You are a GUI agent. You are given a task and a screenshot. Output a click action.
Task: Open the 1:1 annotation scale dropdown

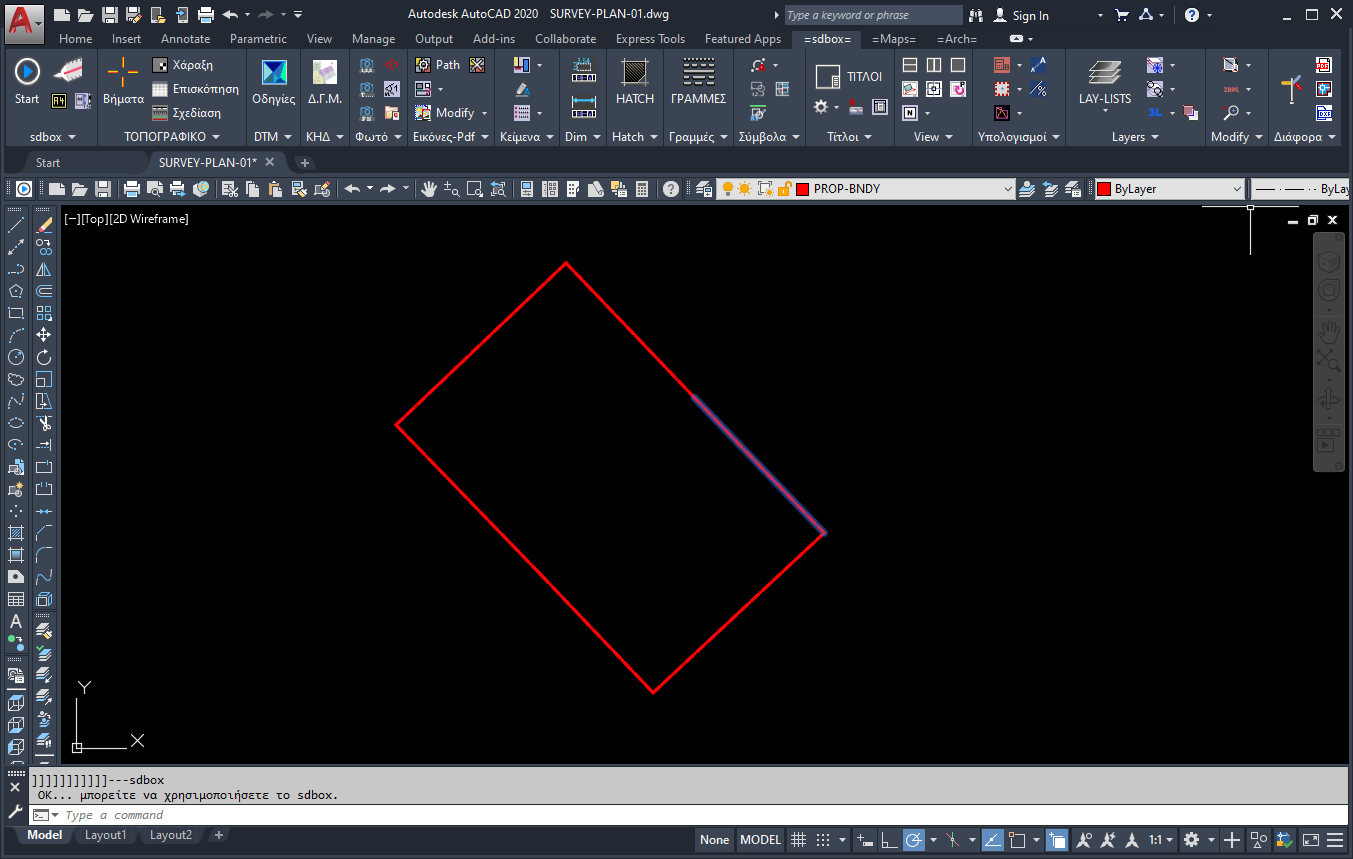click(x=1160, y=840)
